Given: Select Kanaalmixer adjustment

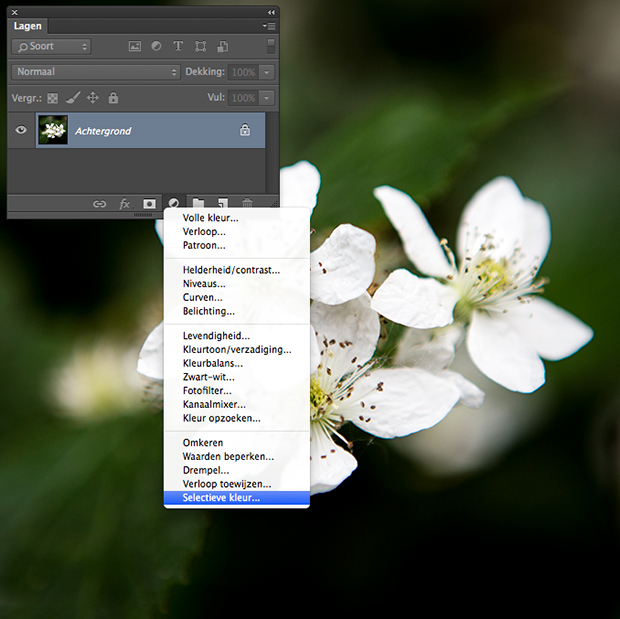Looking at the screenshot, I should point(236,404).
